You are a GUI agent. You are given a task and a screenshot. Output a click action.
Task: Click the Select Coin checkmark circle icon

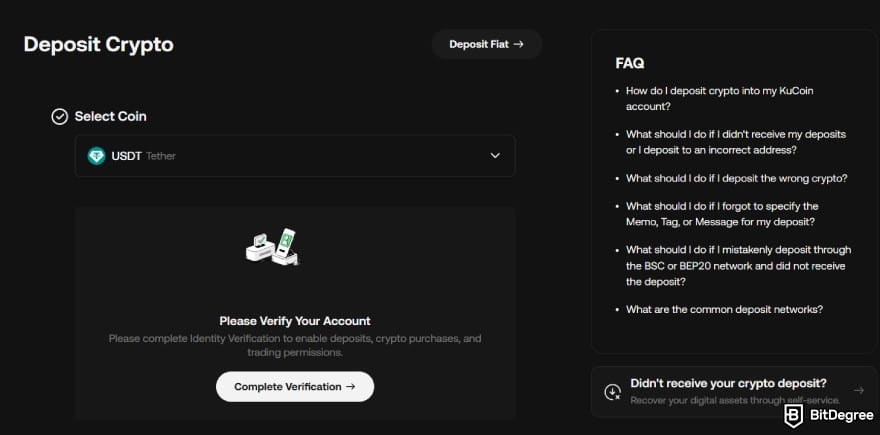click(59, 117)
